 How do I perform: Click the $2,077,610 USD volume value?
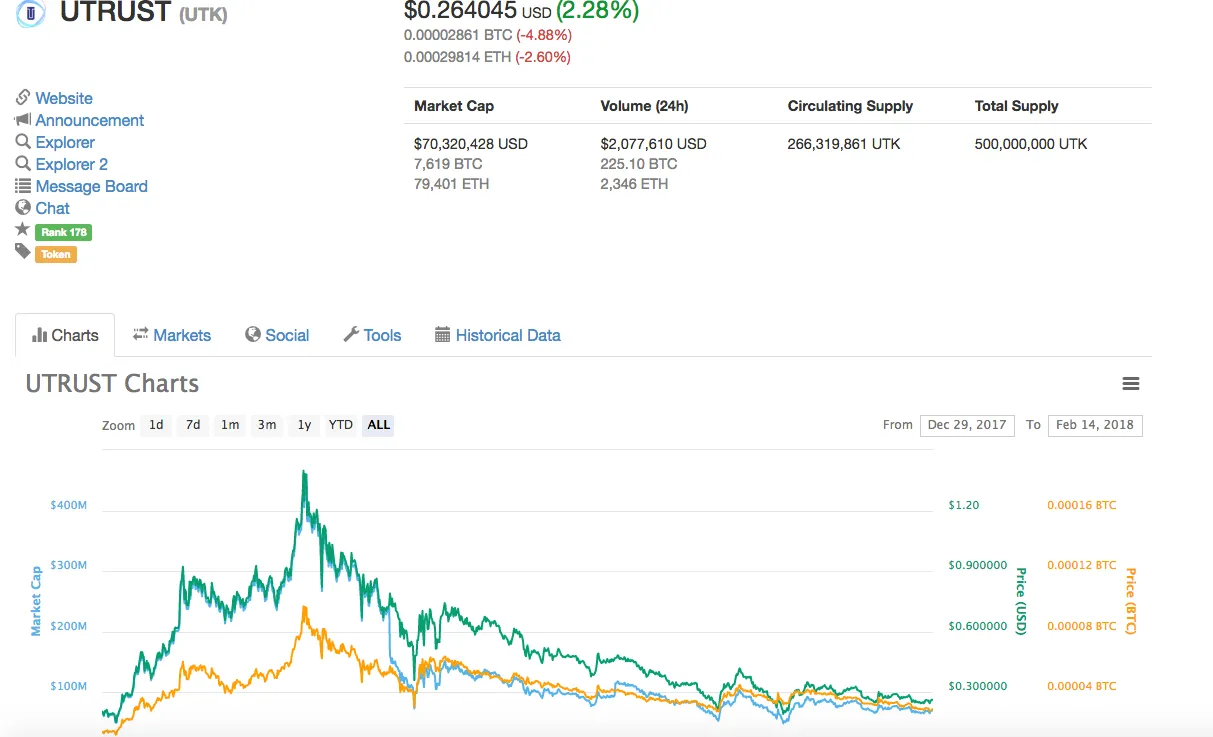pos(654,144)
